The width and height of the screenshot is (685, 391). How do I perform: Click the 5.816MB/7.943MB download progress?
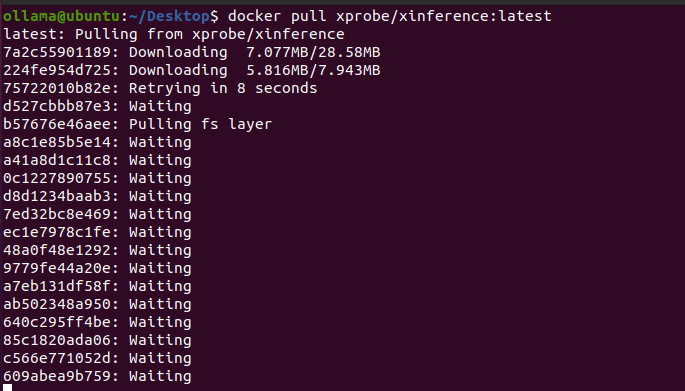click(x=313, y=70)
